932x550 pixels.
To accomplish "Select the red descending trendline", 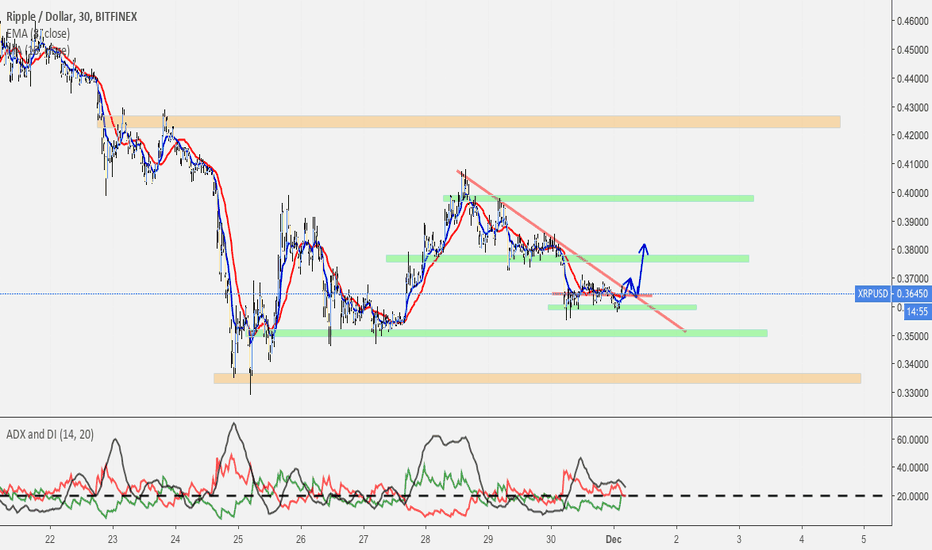I will tap(572, 252).
